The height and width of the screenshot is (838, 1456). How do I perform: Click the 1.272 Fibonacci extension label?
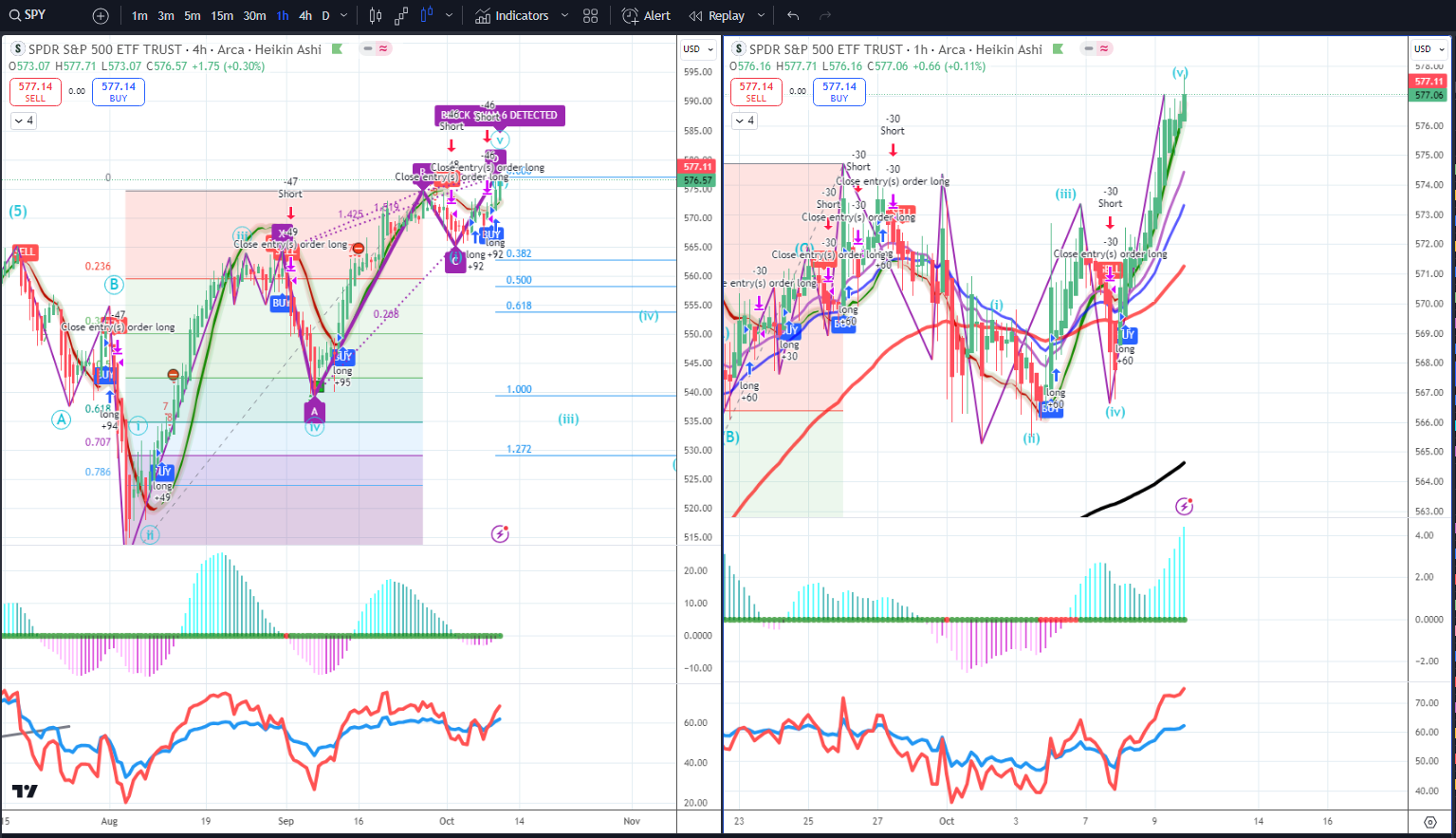click(519, 449)
